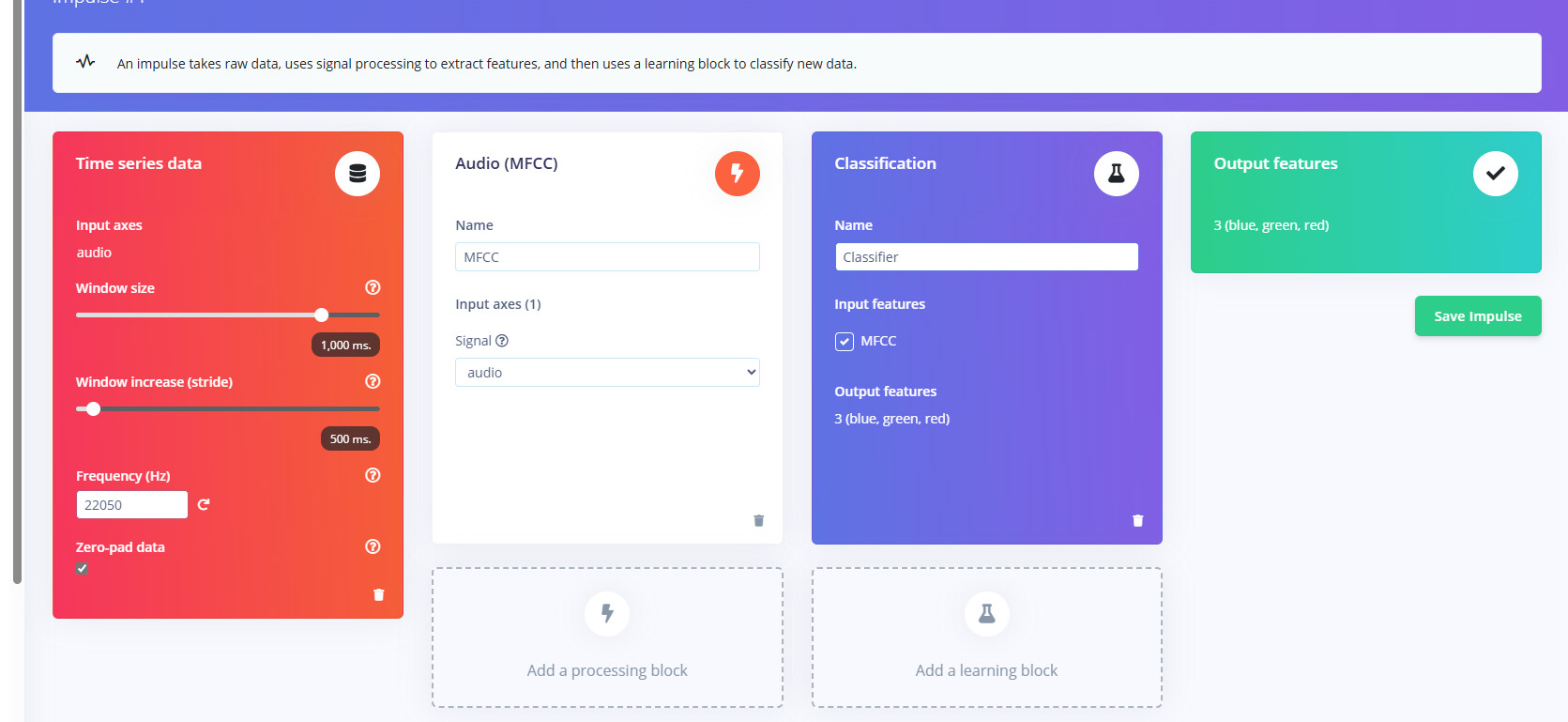Open help for Window size

point(373,287)
